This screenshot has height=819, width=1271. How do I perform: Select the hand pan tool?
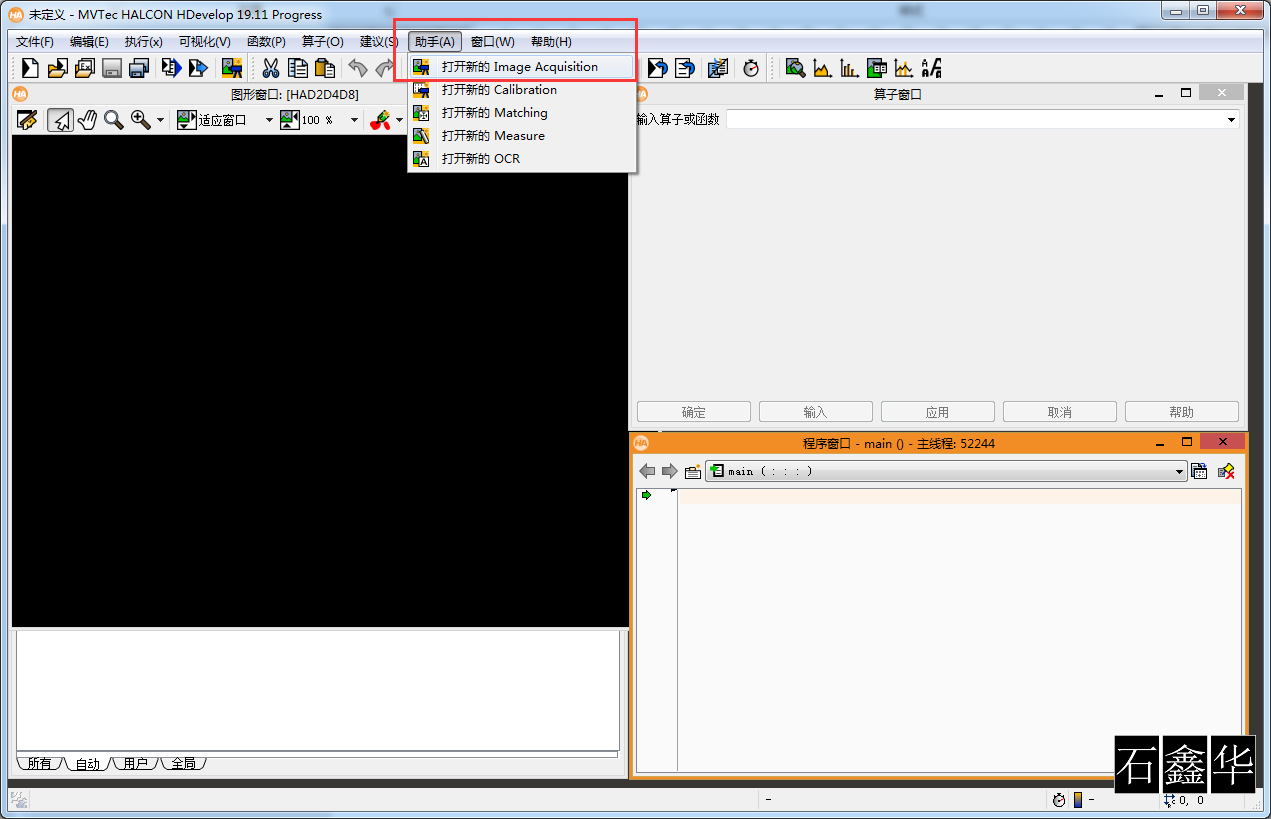point(87,120)
